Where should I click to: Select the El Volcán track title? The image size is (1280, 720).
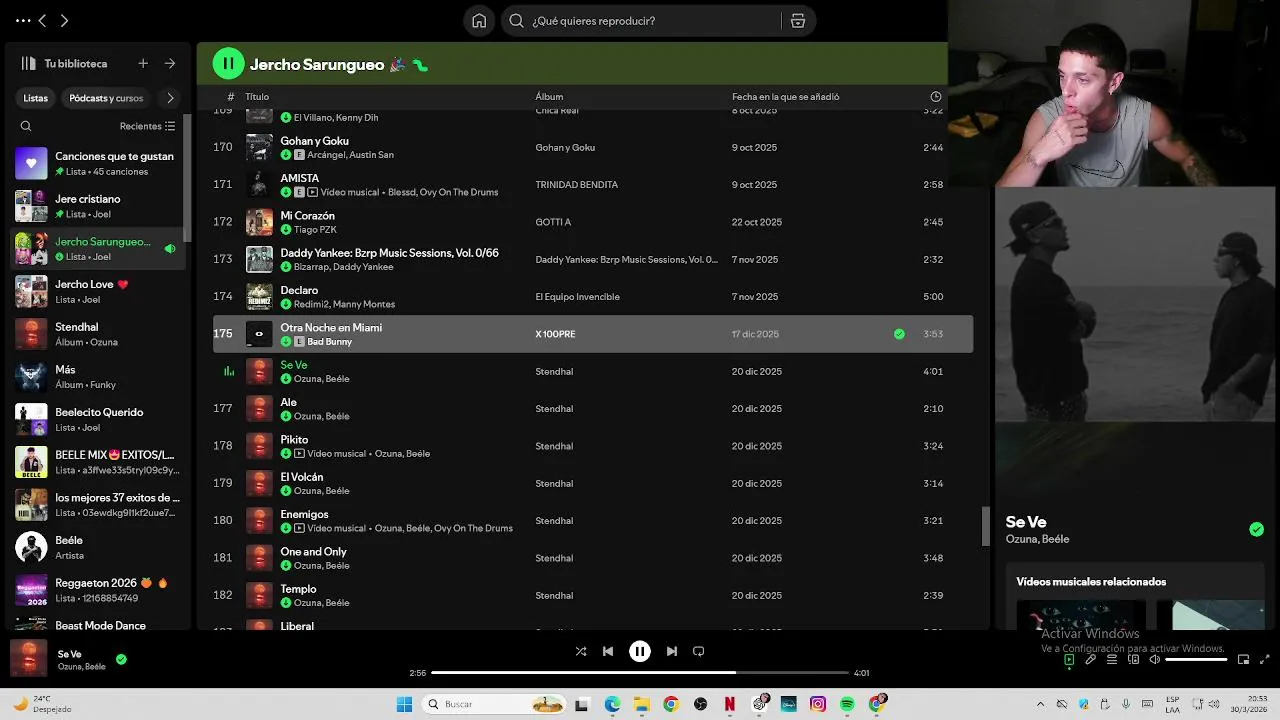point(302,477)
